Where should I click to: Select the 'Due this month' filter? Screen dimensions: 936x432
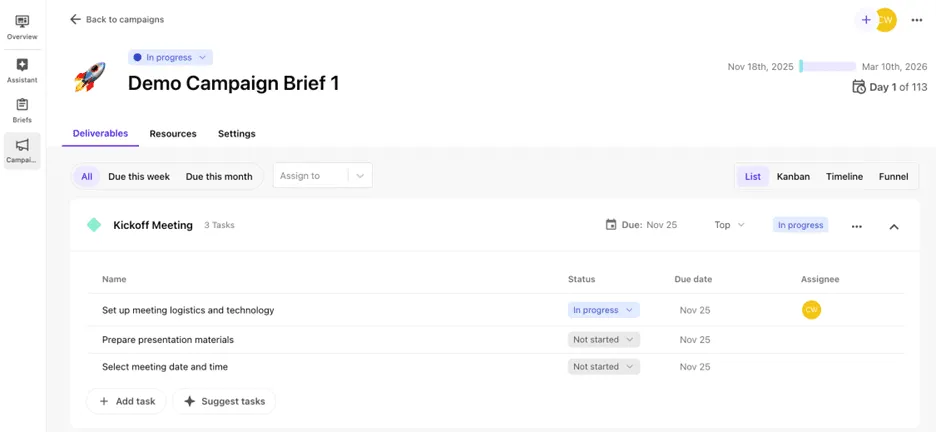point(219,177)
